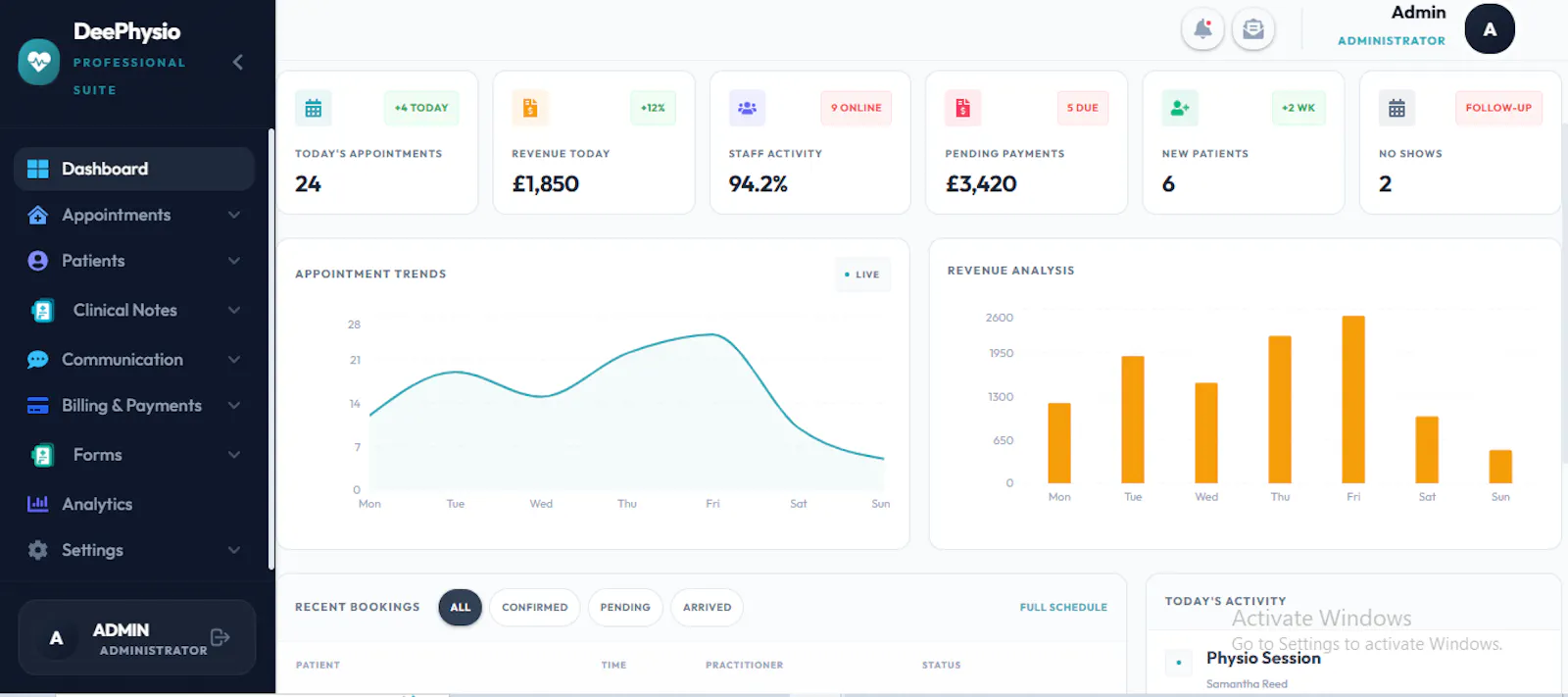The width and height of the screenshot is (1568, 697).
Task: Click the Settings gear icon
Action: tap(38, 550)
